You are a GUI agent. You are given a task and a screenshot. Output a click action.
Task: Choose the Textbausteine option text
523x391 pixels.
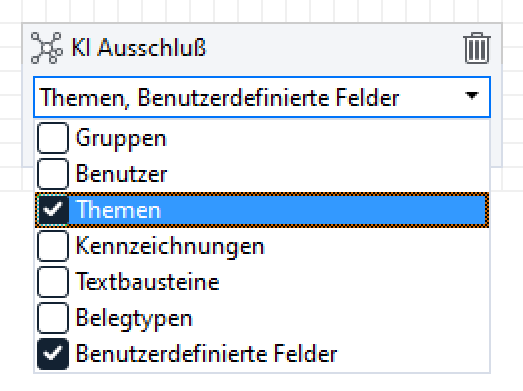[147, 282]
